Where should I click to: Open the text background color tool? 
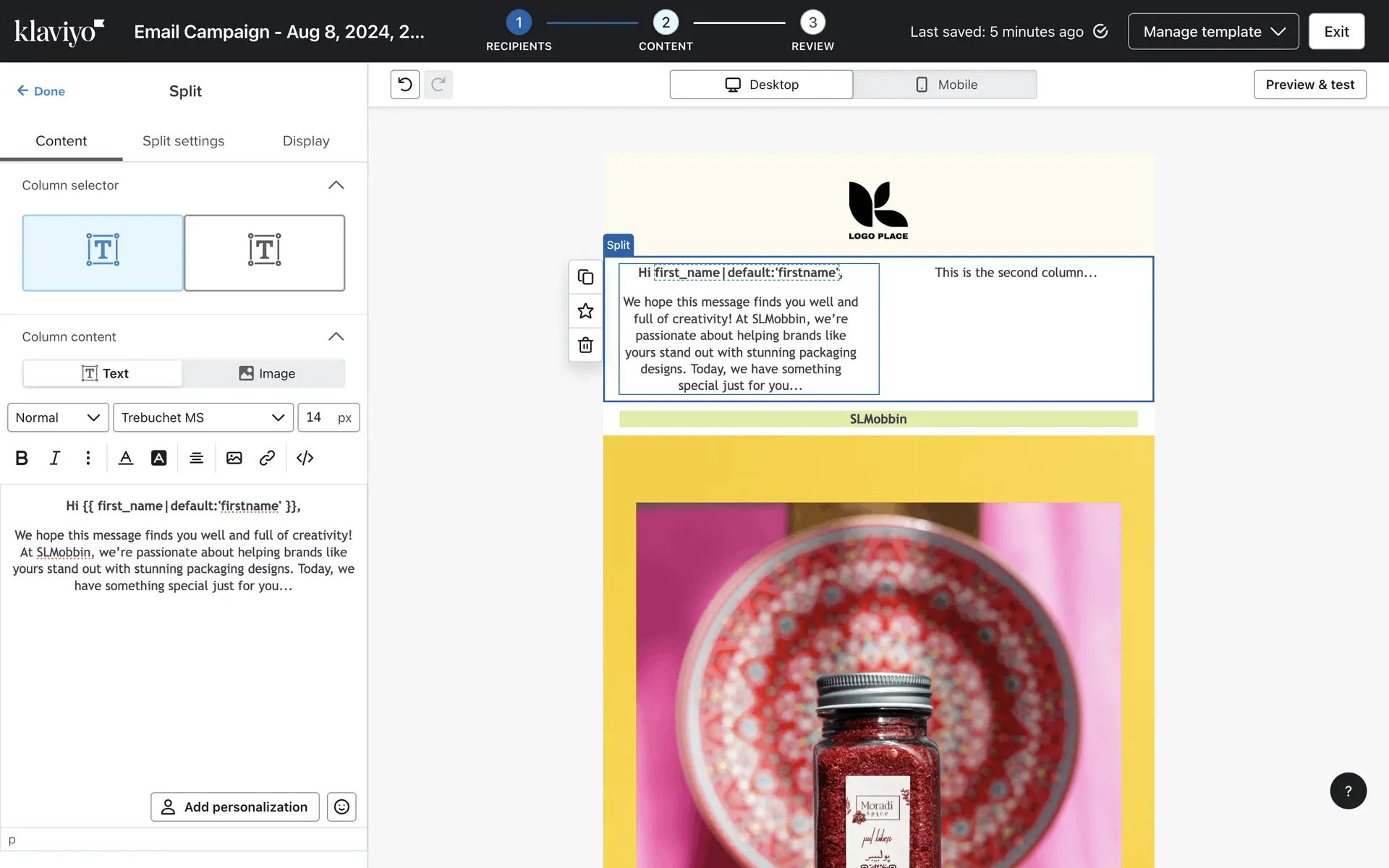coord(158,458)
